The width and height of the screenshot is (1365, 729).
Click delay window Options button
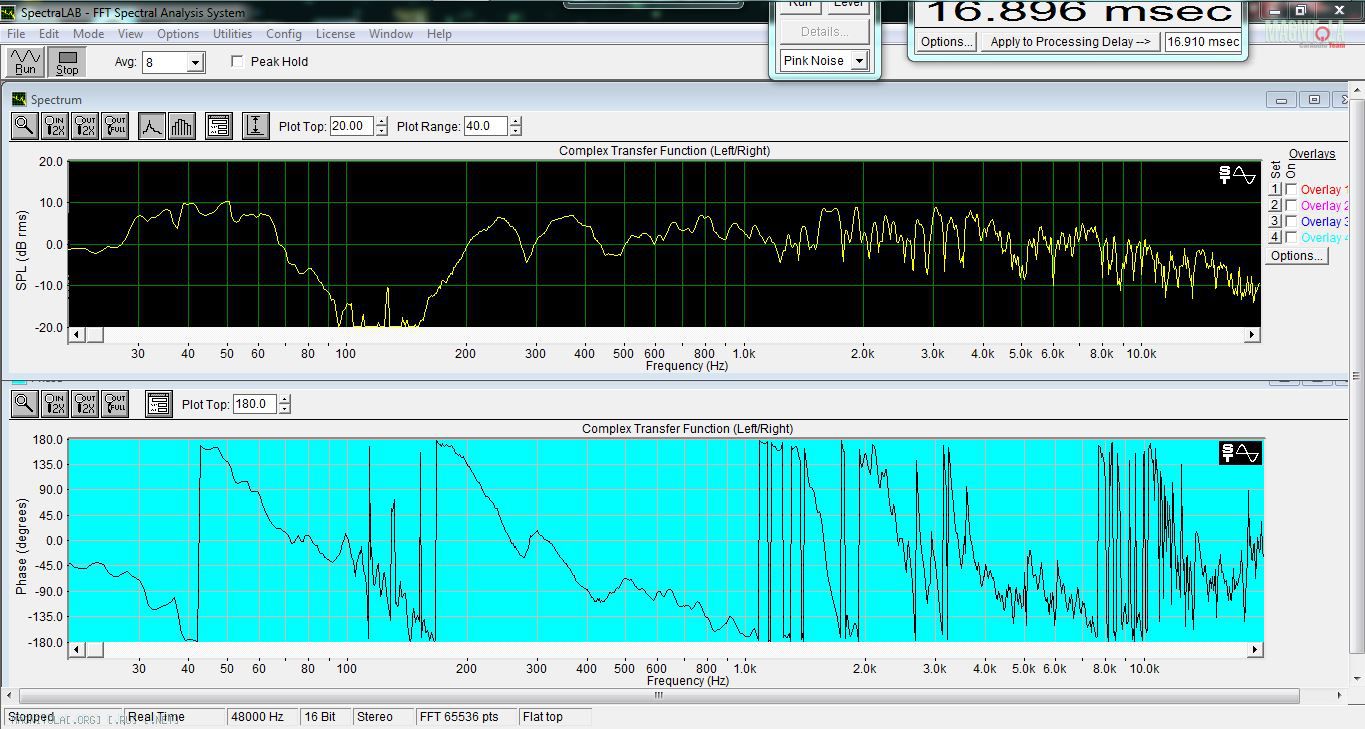(x=946, y=42)
